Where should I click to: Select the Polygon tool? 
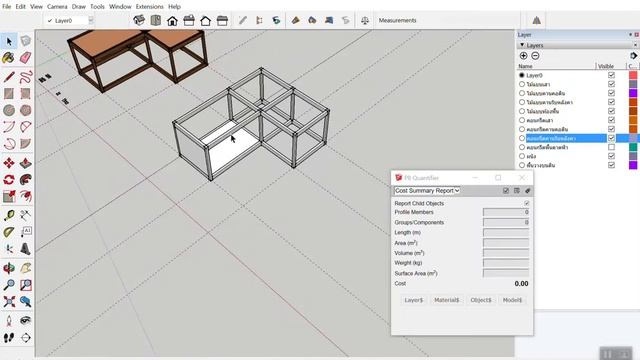pyautogui.click(x=26, y=110)
